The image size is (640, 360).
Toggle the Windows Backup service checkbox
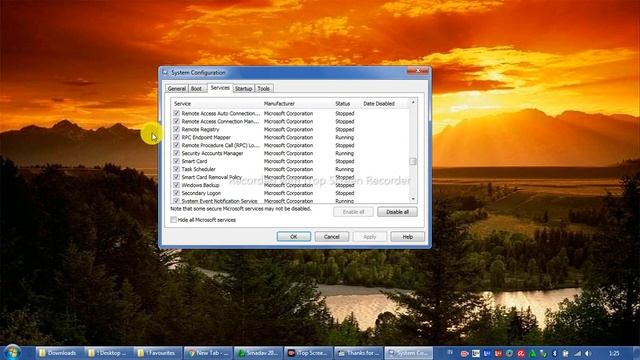point(176,185)
